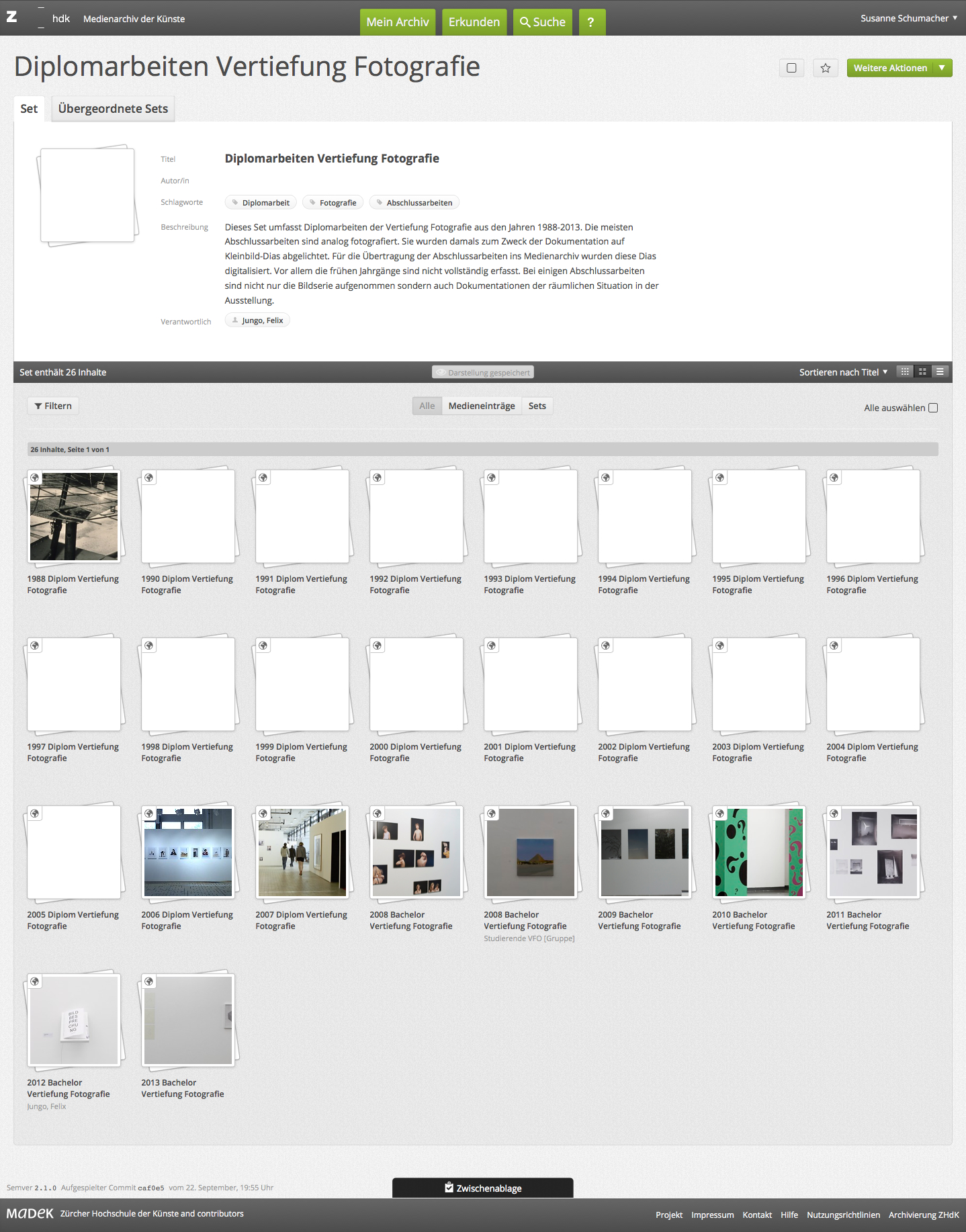Click globe icon on 1988 Diplom thumbnail

coord(35,478)
